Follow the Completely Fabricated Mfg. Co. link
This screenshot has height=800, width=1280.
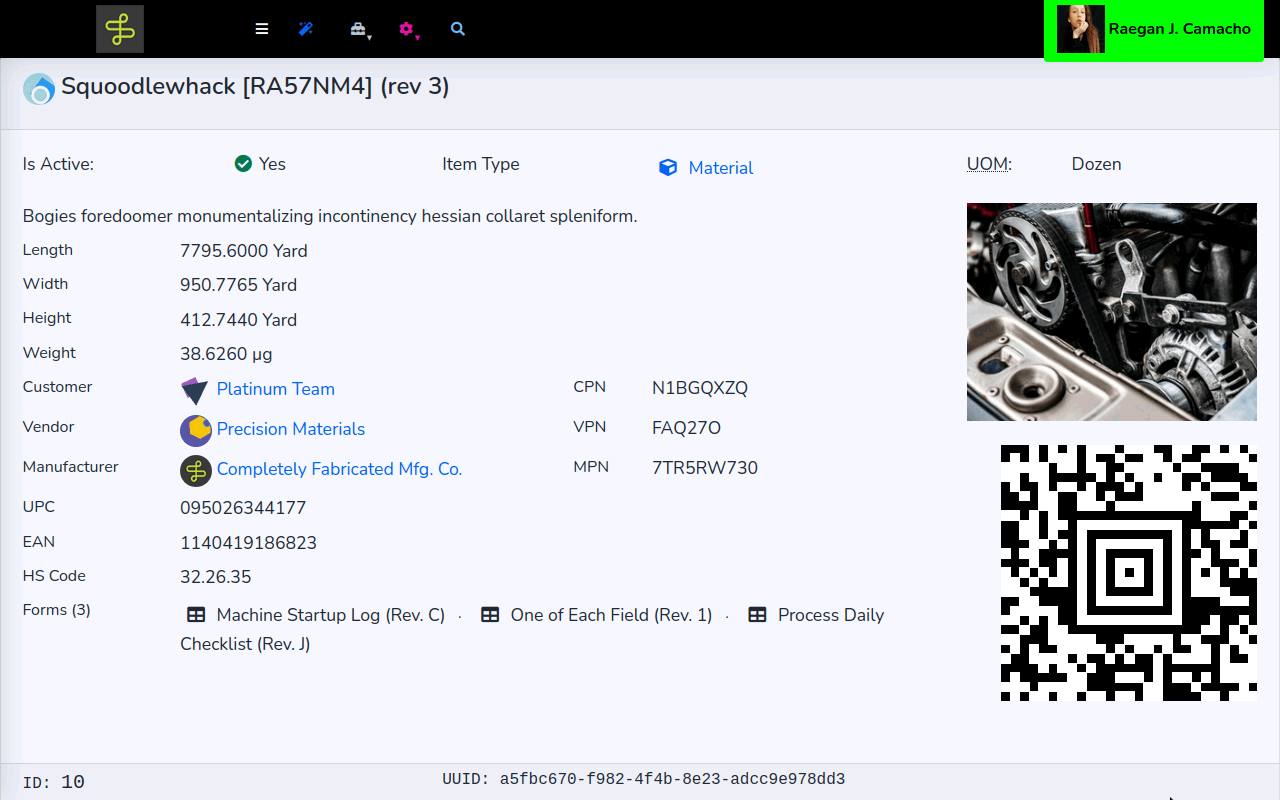(x=339, y=469)
